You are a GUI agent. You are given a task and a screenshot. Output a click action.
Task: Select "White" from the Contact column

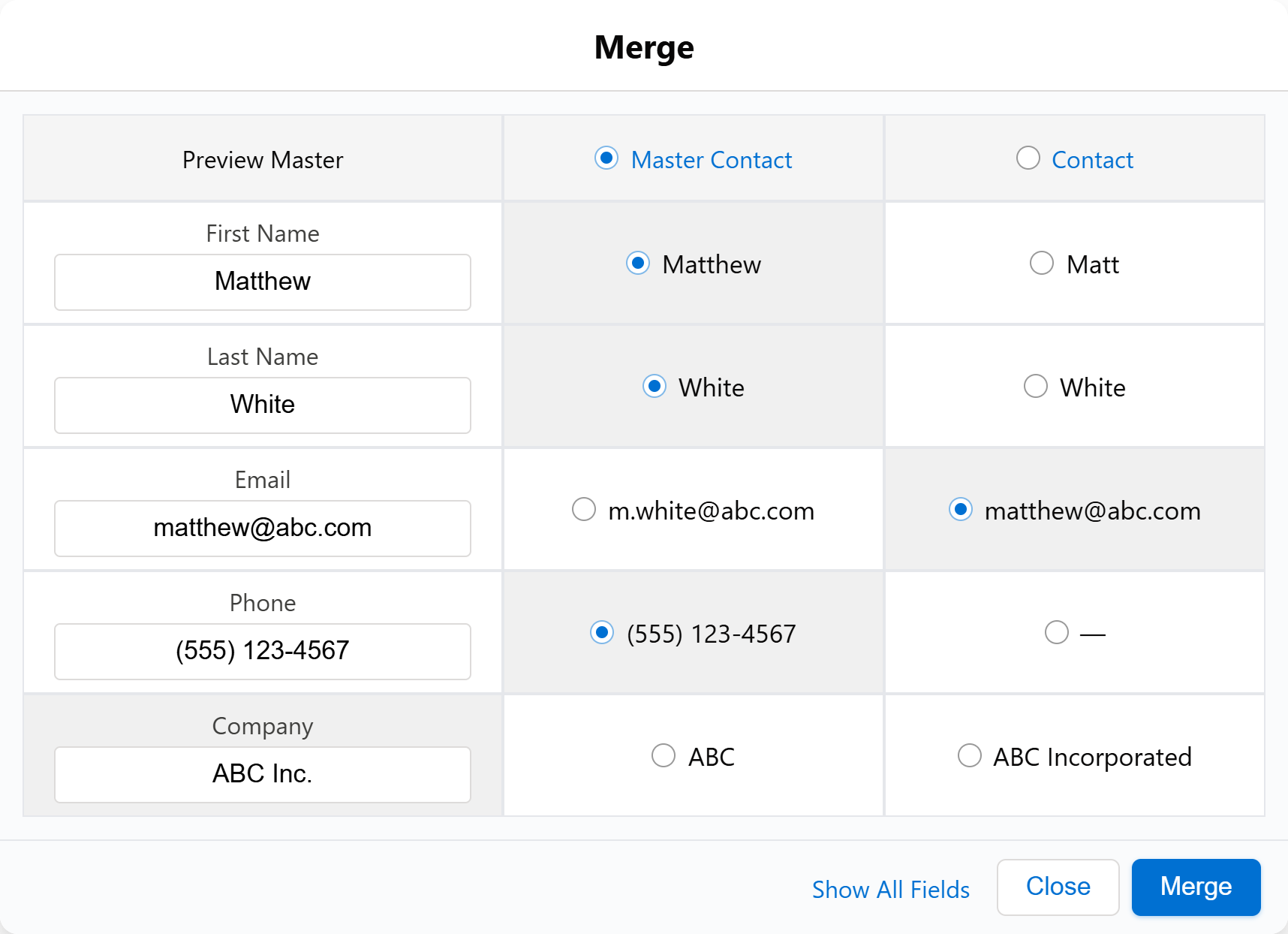click(1036, 387)
